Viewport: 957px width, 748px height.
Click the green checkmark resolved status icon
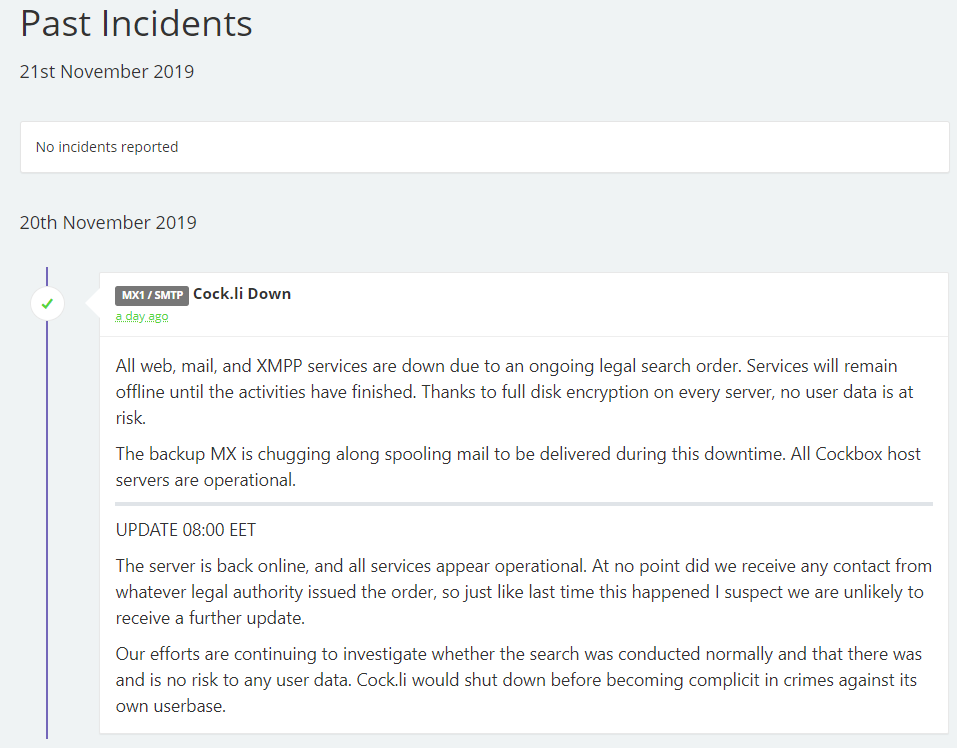click(48, 302)
